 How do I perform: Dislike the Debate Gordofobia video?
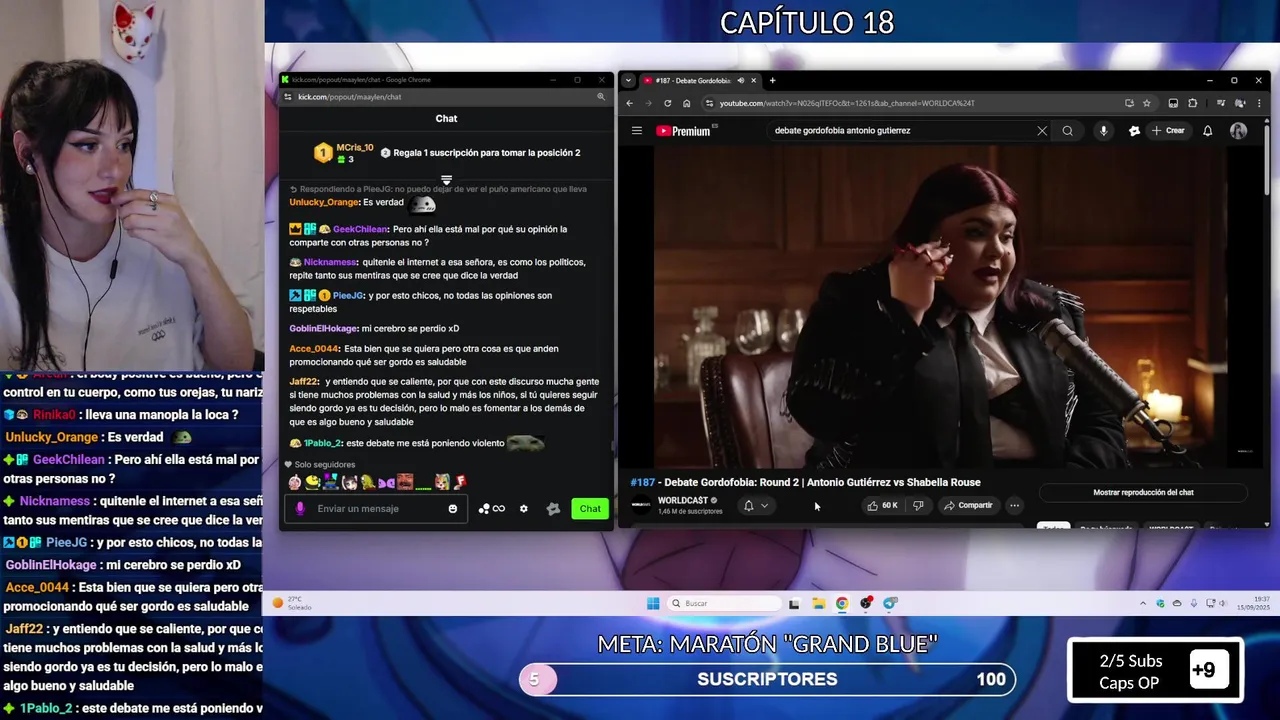[917, 506]
